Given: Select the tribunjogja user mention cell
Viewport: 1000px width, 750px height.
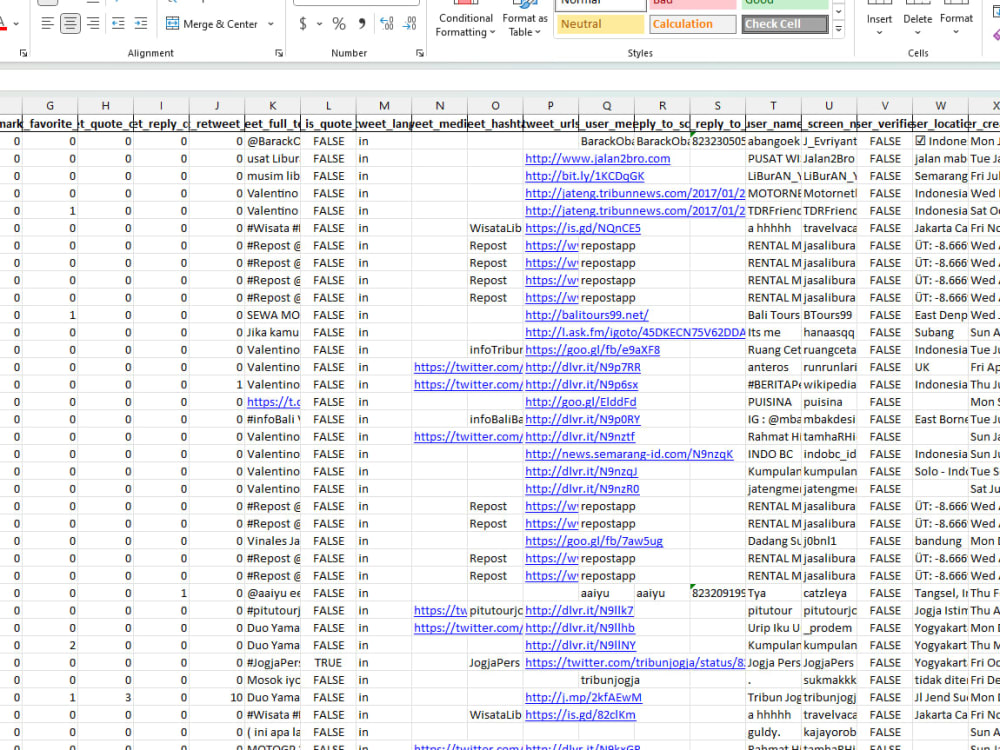Looking at the screenshot, I should pos(607,680).
